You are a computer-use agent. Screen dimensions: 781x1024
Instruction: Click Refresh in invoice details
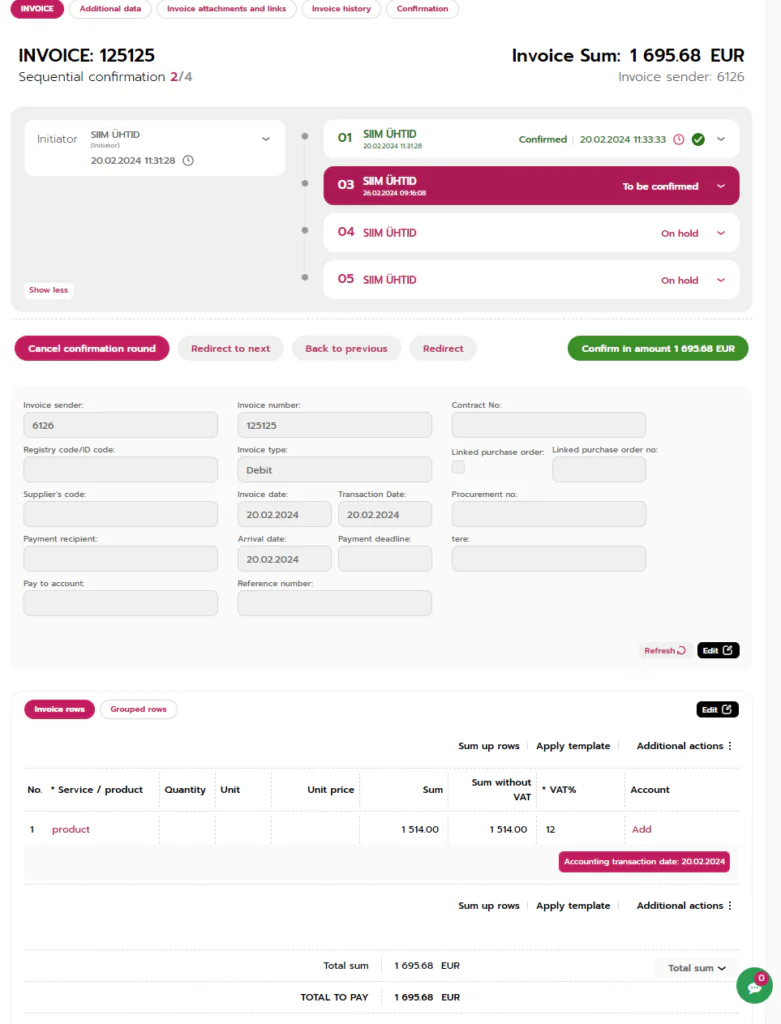coord(665,650)
